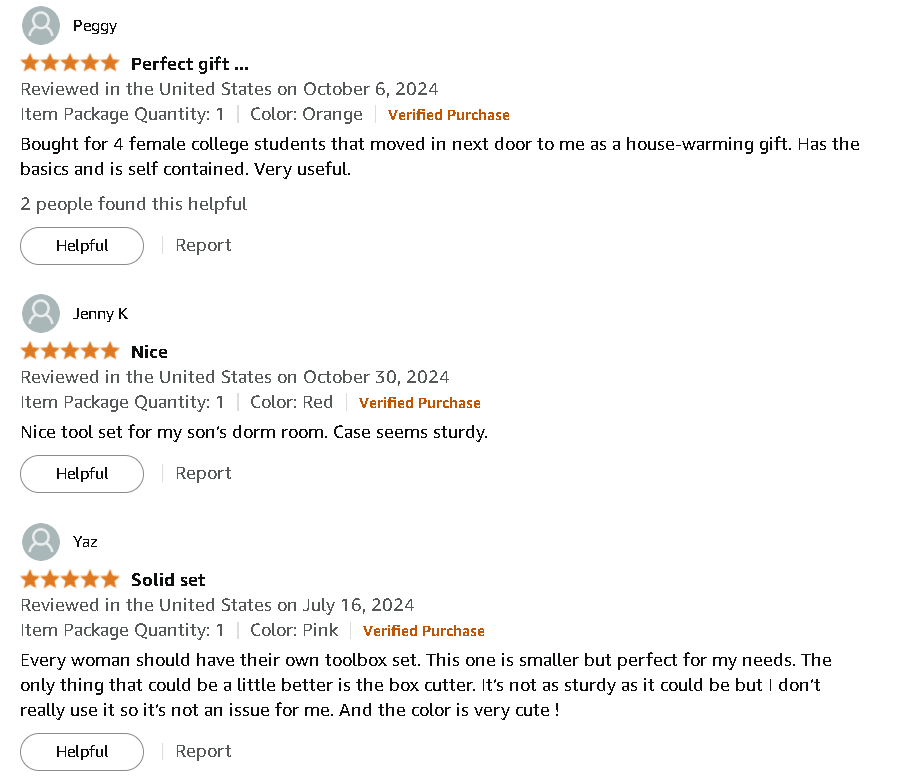919x784 pixels.
Task: Click the reviewer name Jenny K
Action: (100, 313)
